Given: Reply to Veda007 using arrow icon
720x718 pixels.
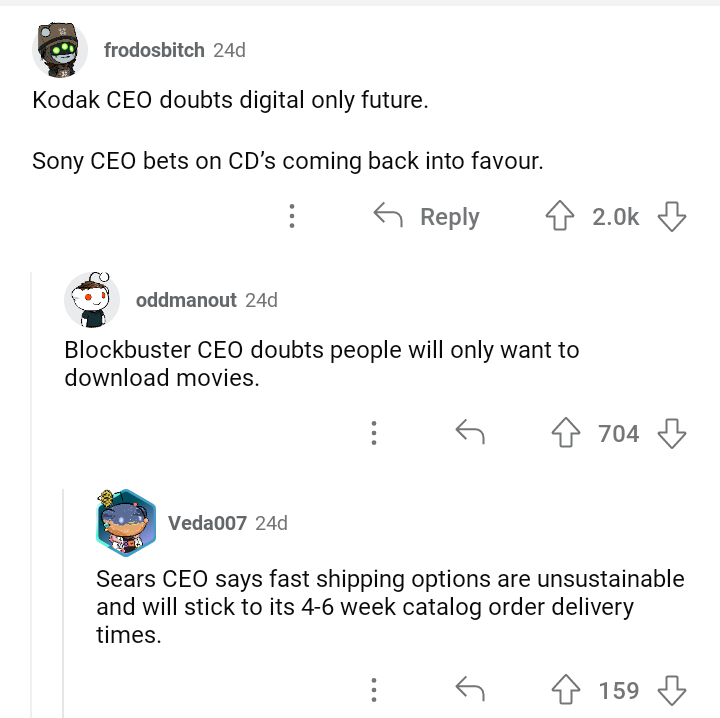Looking at the screenshot, I should pyautogui.click(x=470, y=690).
